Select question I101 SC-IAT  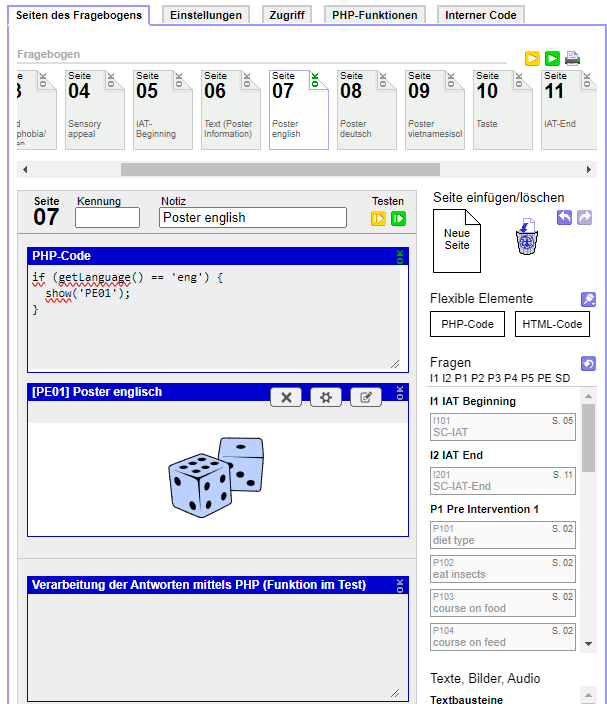click(503, 427)
